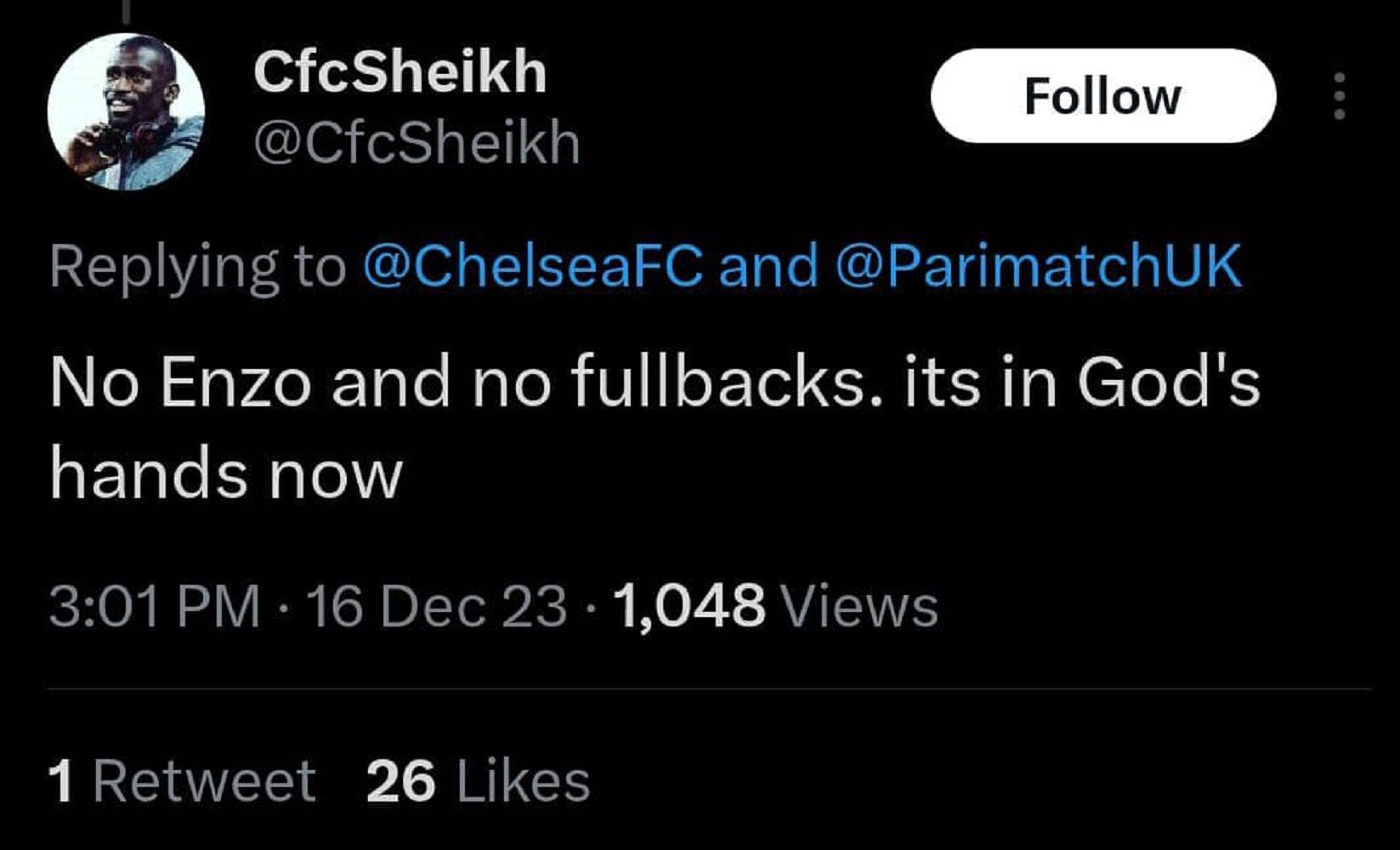This screenshot has height=850, width=1400.
Task: Click the "hands now" tweet line
Action: click(x=225, y=474)
